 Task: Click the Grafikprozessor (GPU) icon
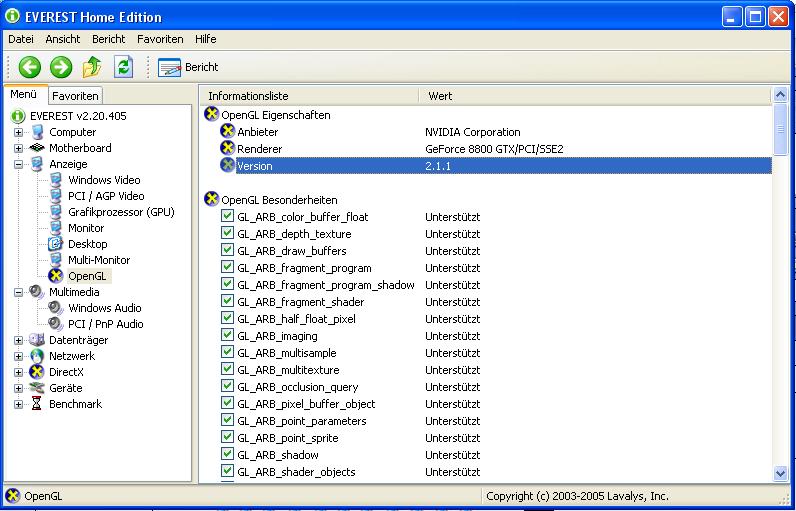(x=56, y=212)
